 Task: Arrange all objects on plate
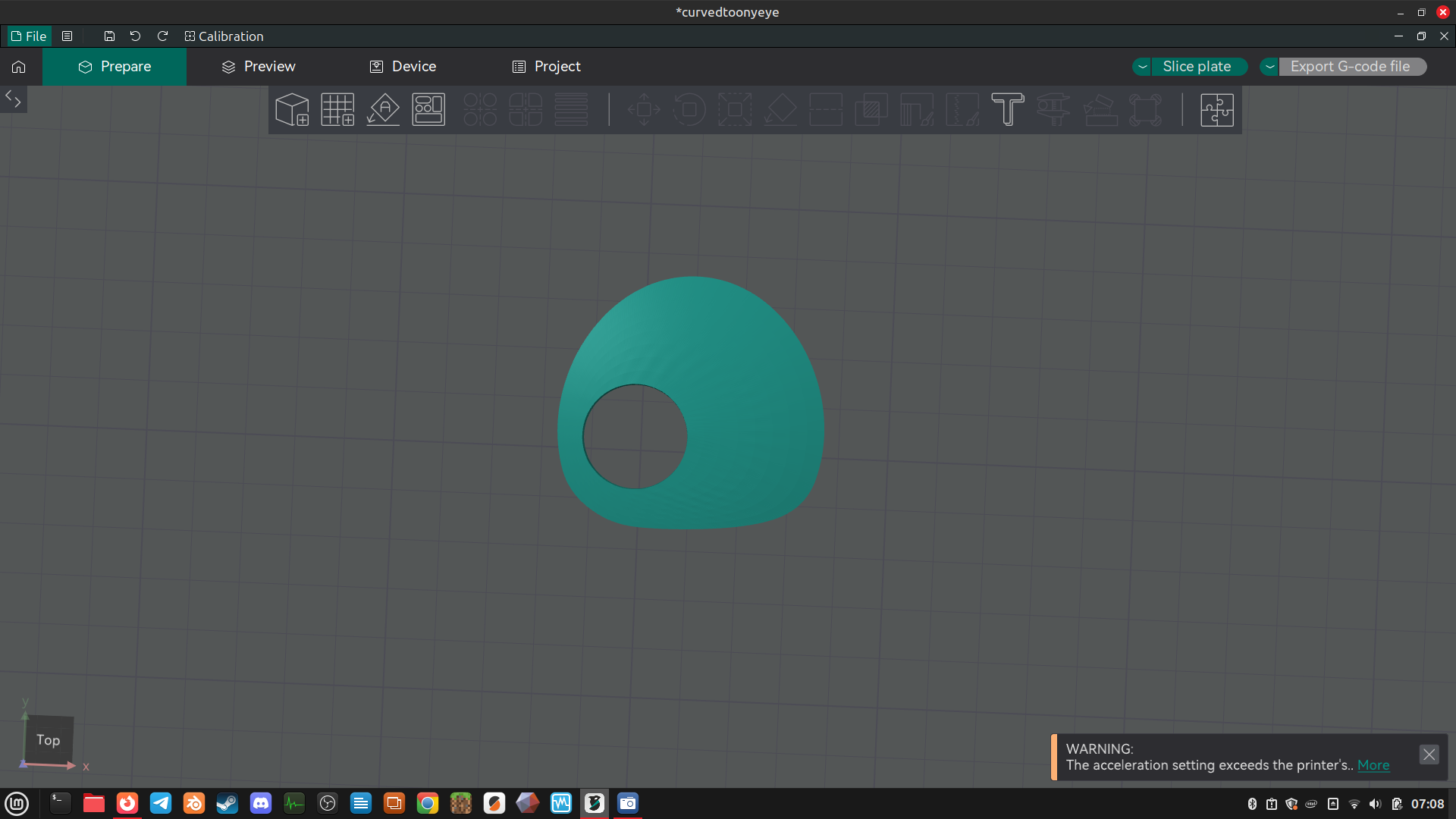pos(428,110)
